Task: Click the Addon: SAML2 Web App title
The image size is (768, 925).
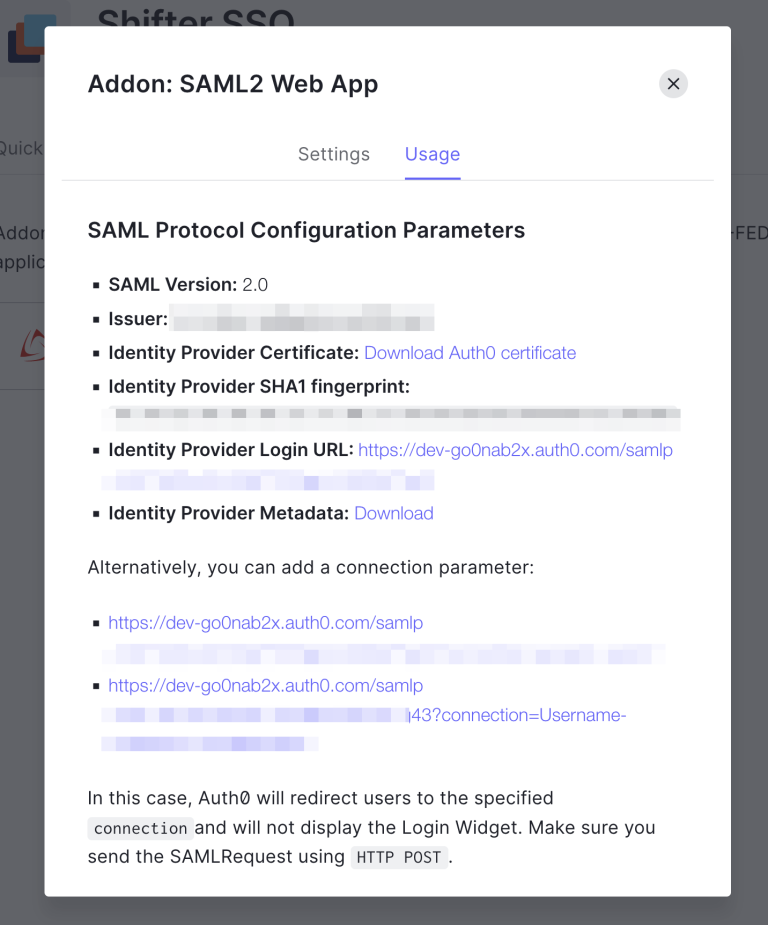Action: pos(233,84)
